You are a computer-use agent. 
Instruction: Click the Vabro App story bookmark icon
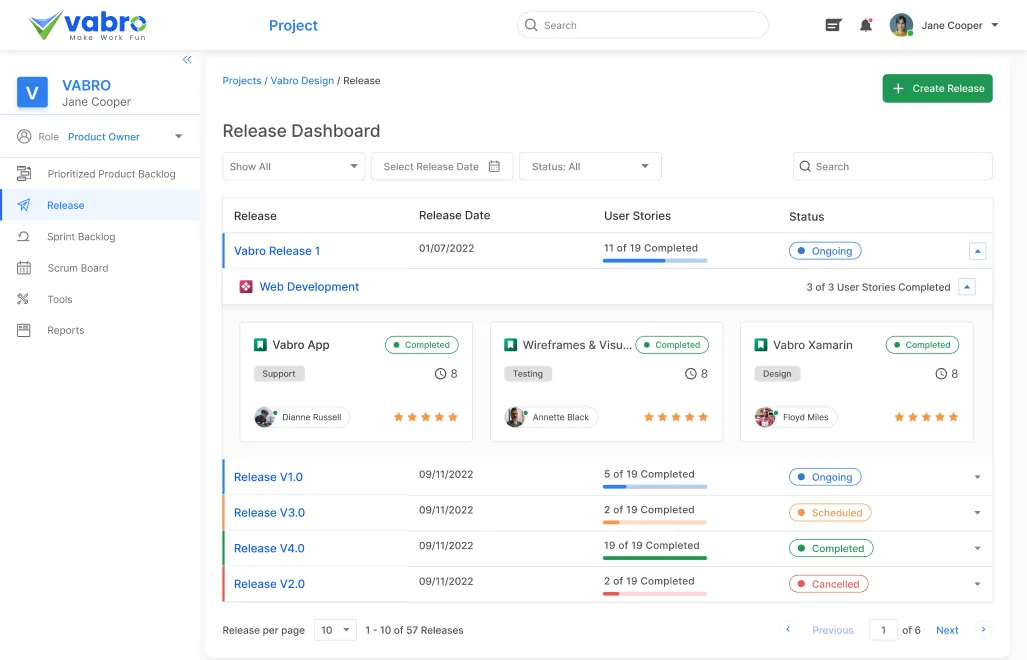point(260,345)
